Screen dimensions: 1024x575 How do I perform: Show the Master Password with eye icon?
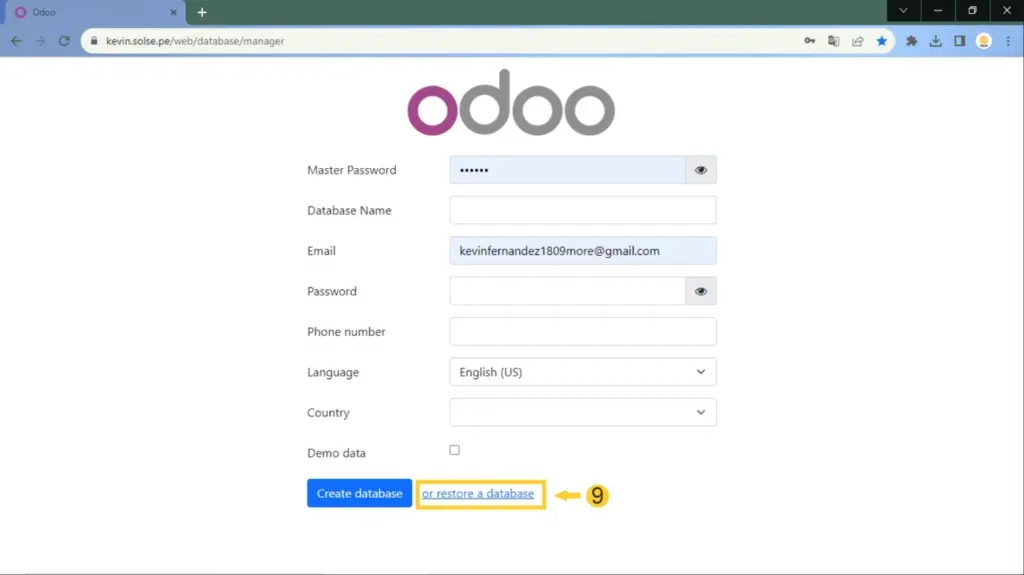point(700,170)
